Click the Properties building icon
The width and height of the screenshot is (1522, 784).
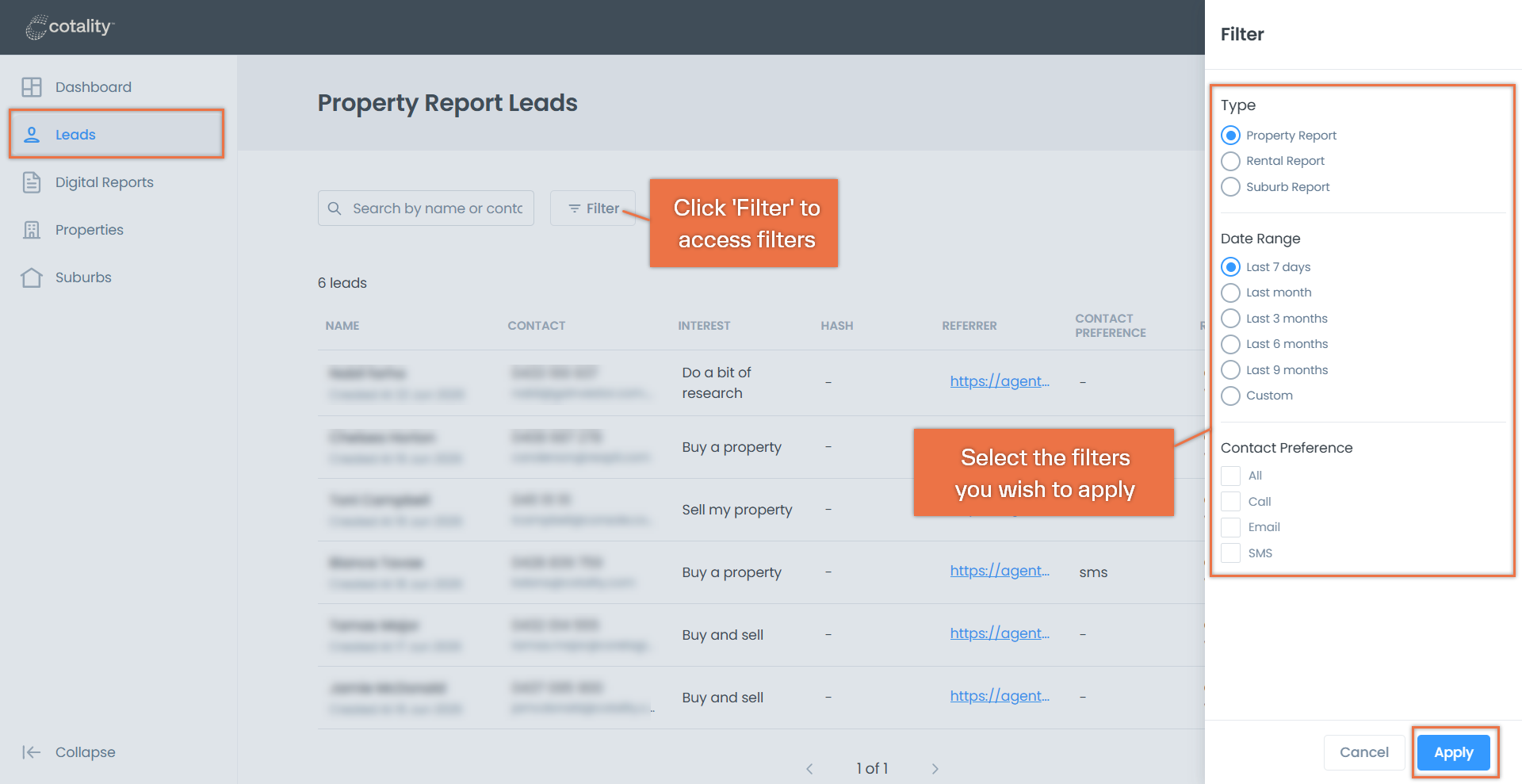[x=32, y=230]
